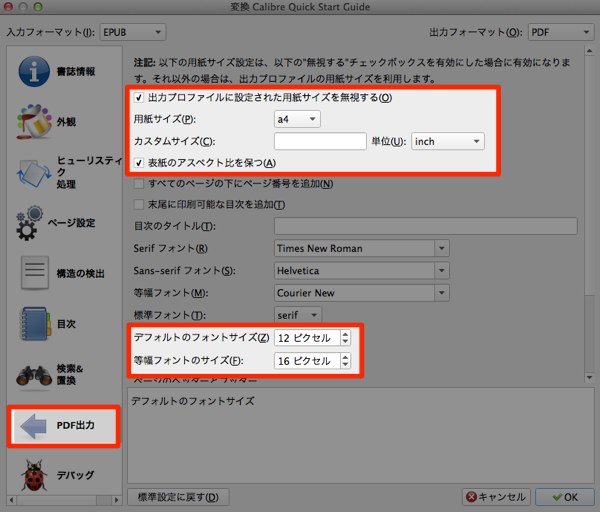
Task: Select the PDF出力 arrow icon
Action: coord(34,426)
